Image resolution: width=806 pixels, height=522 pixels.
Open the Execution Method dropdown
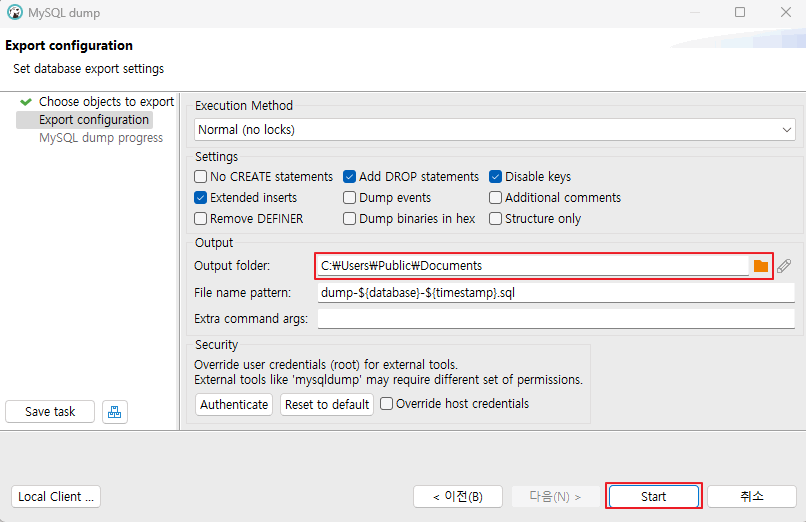pos(494,129)
